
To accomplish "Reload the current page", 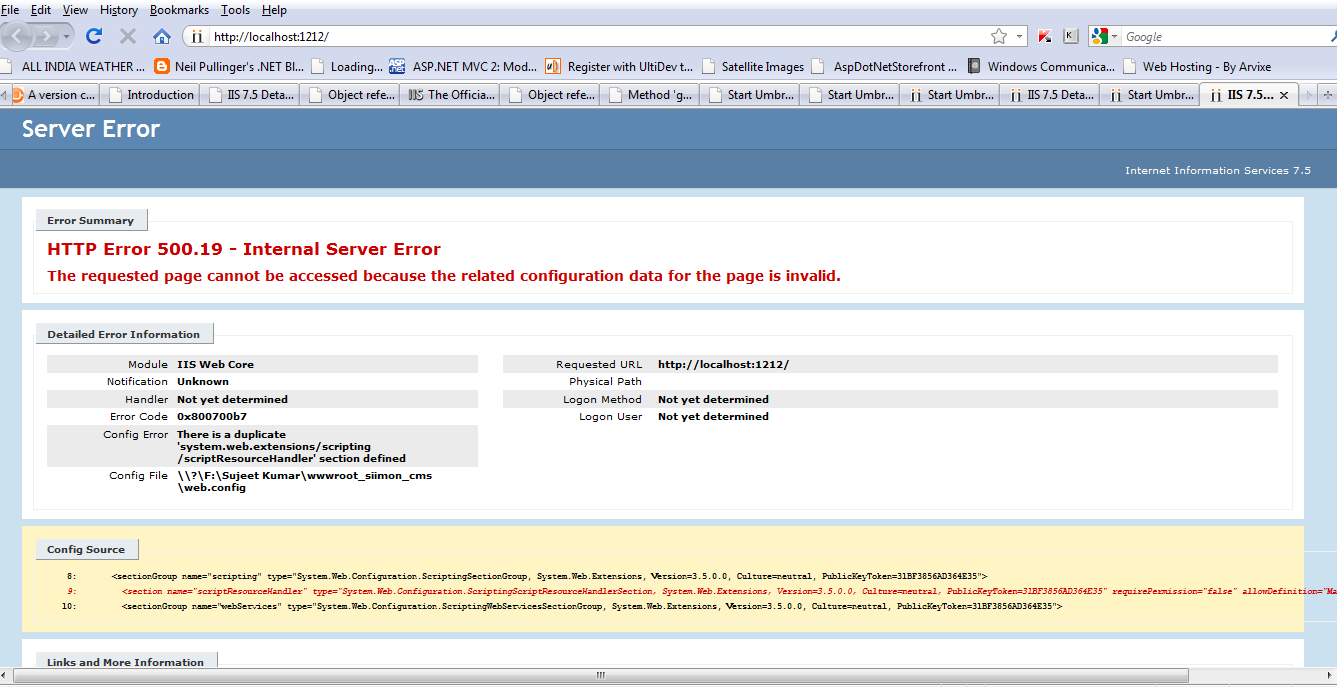I will coord(94,36).
